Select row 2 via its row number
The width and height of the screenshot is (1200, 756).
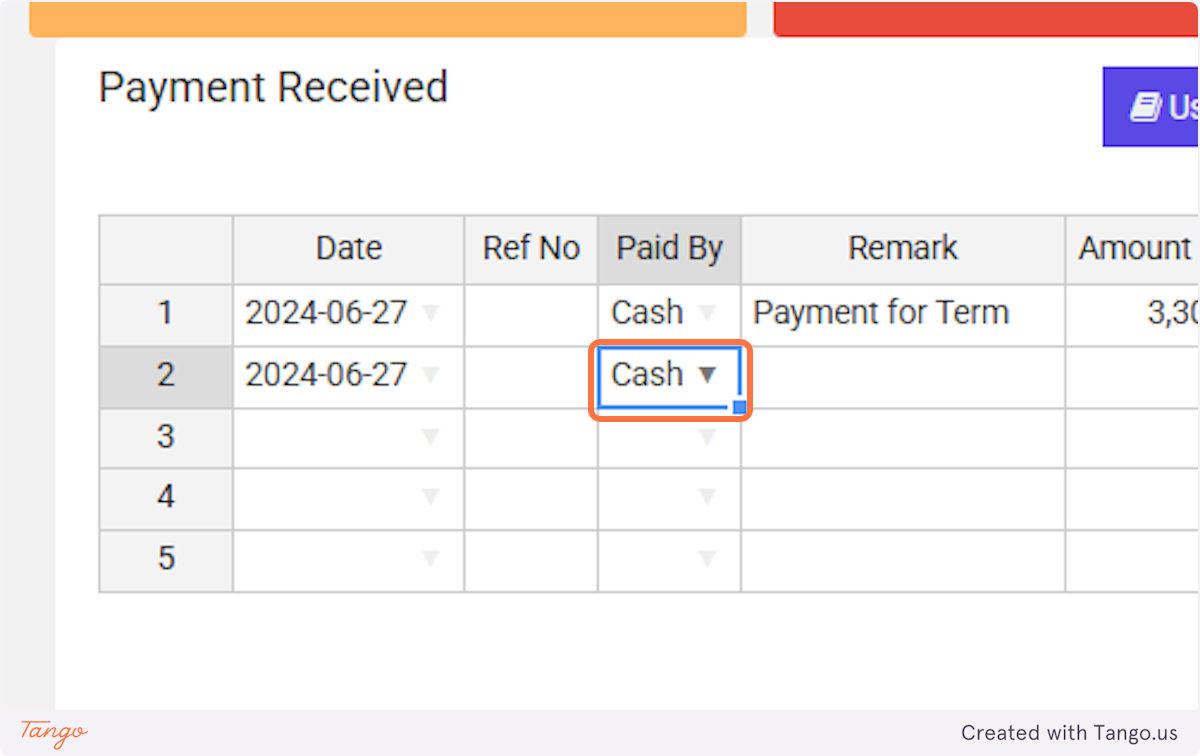(166, 376)
